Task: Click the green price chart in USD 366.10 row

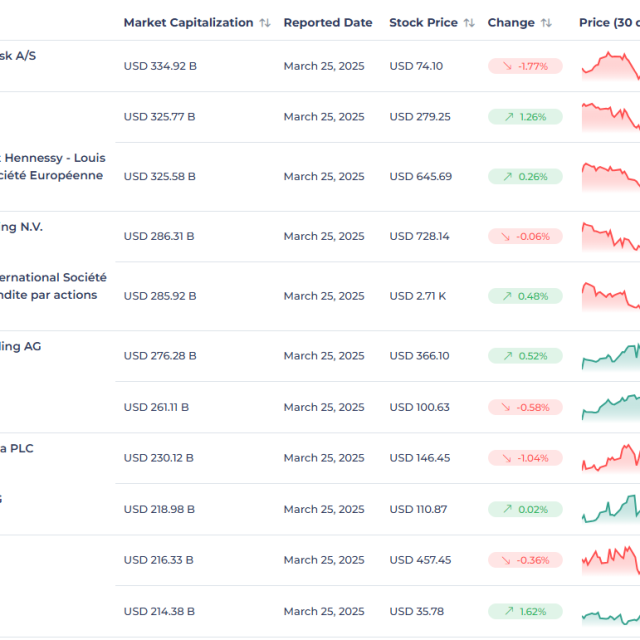Action: point(610,356)
